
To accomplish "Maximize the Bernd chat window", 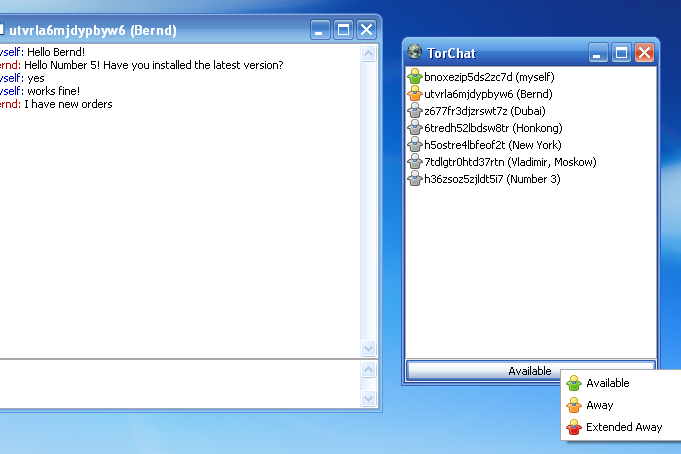I will (343, 30).
